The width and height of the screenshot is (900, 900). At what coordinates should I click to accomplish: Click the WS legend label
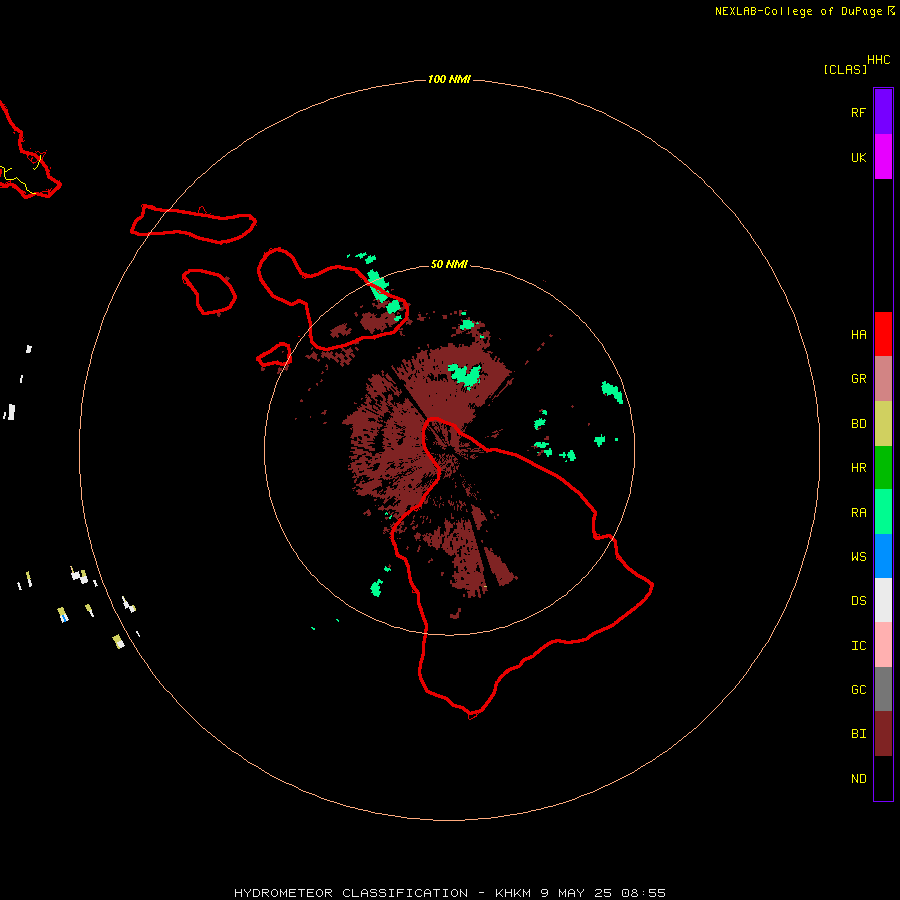(858, 557)
